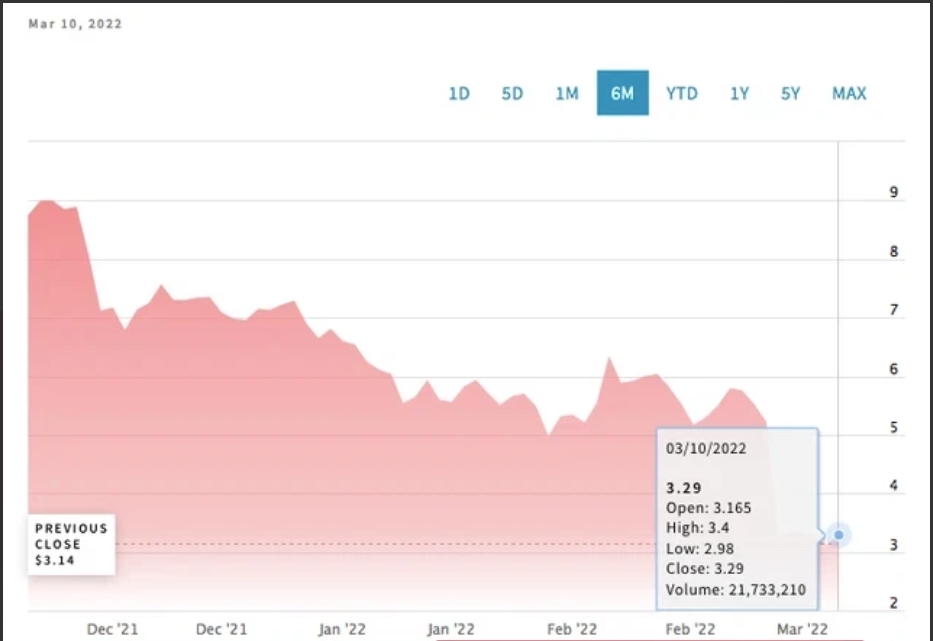Click the 6 value on price axis
This screenshot has width=933, height=641.
(894, 370)
